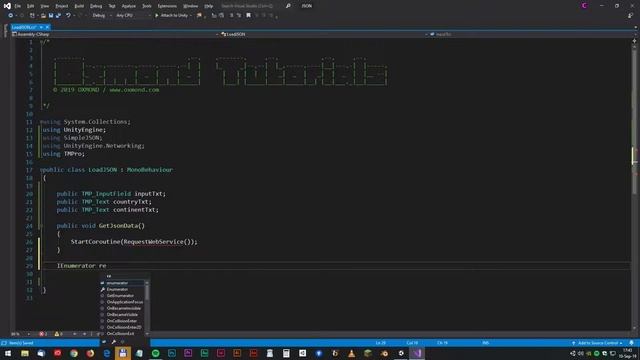Open the Project menu
Screen dimensions: 640x360
point(62,6)
